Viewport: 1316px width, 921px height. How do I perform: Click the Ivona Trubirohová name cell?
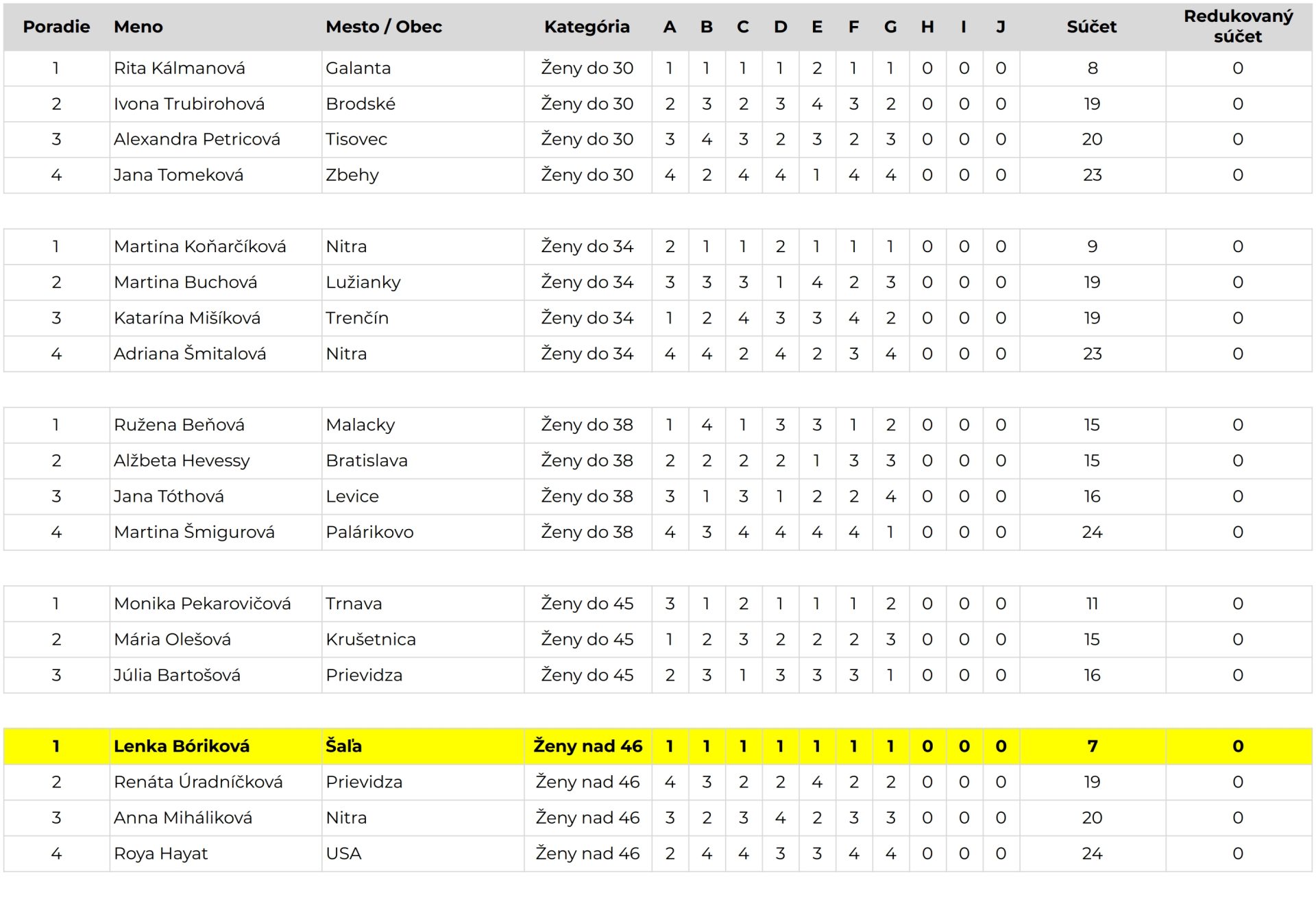tap(215, 104)
